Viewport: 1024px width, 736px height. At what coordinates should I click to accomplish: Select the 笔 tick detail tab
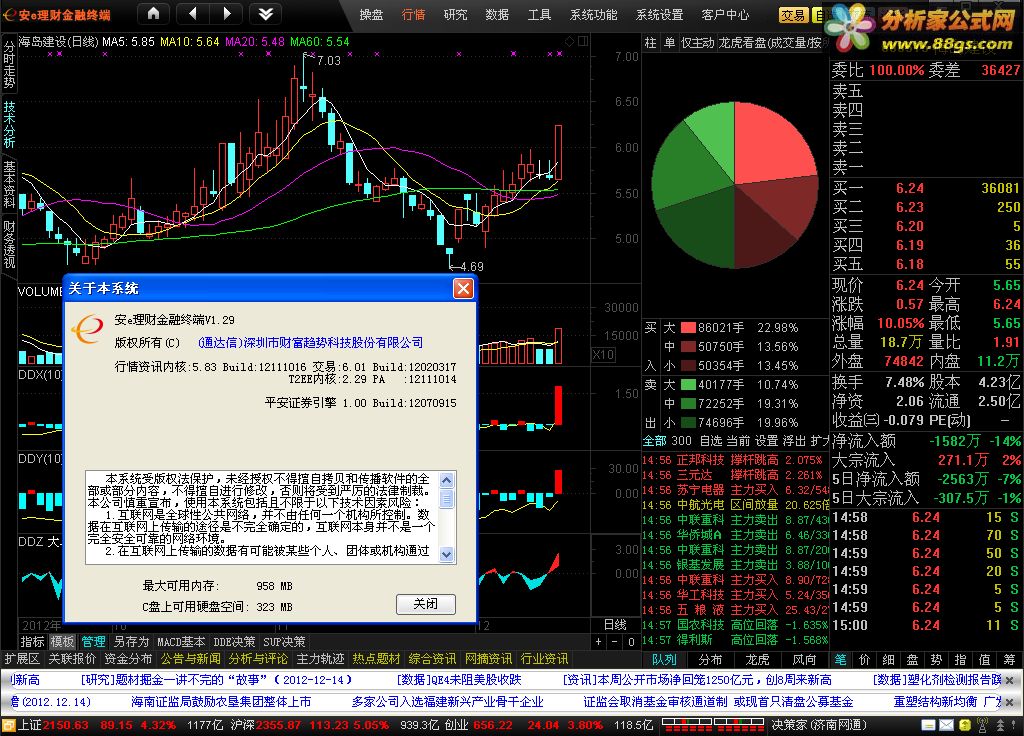[840, 660]
